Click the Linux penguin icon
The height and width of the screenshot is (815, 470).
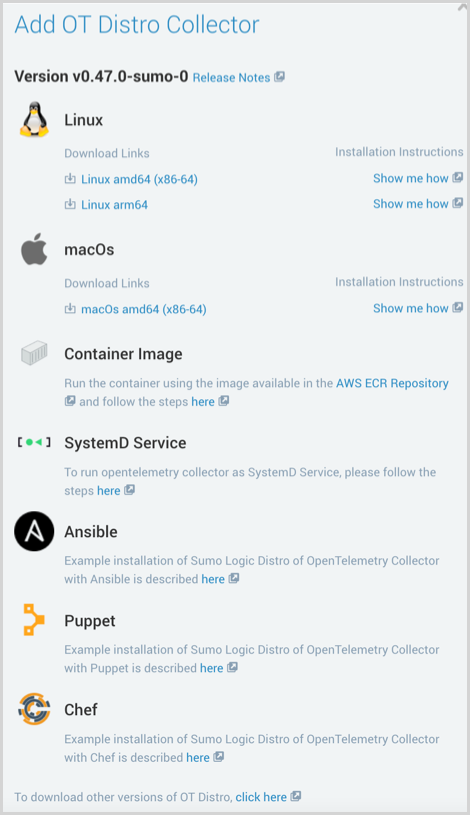tap(34, 120)
